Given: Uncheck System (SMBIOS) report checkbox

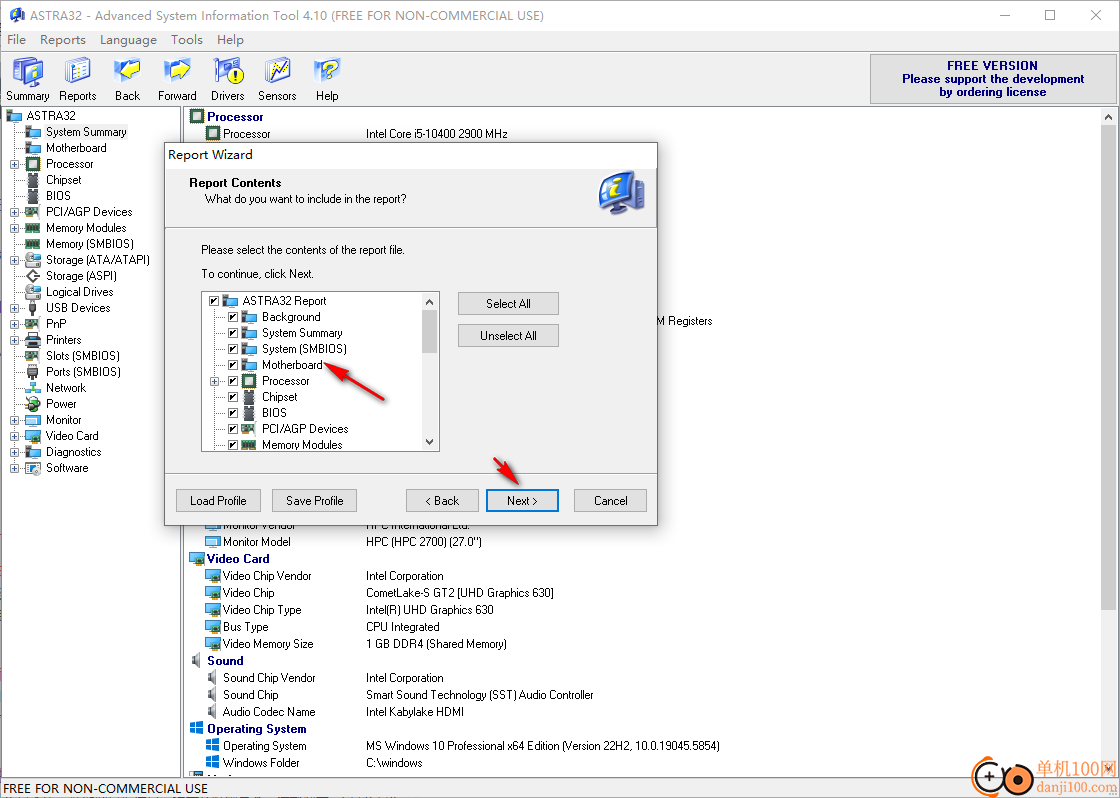Looking at the screenshot, I should click(x=233, y=349).
